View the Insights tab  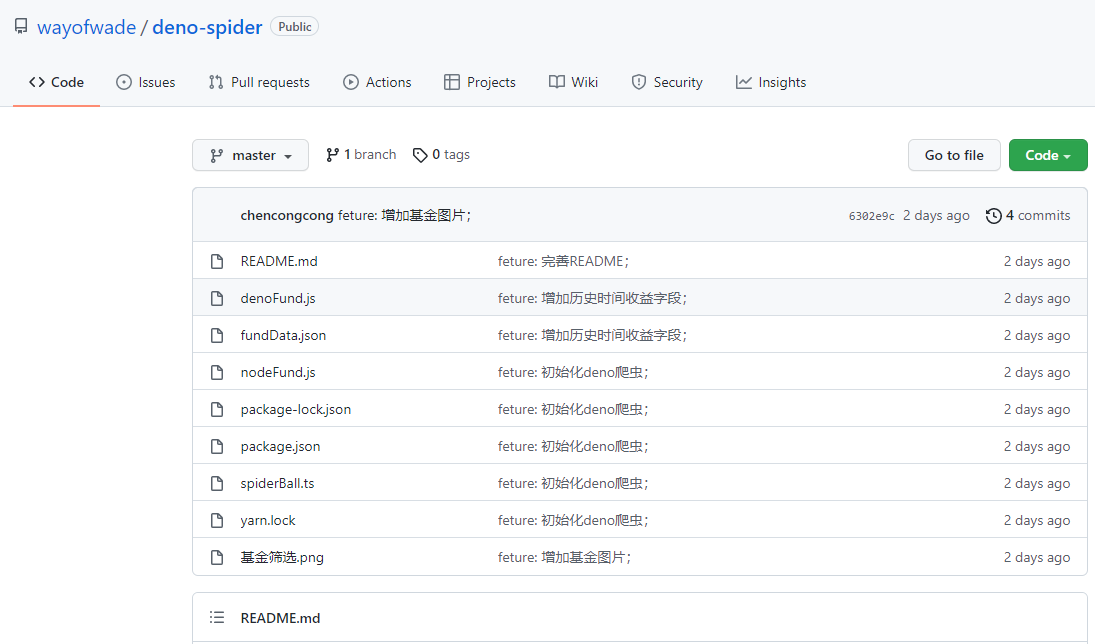(x=771, y=82)
